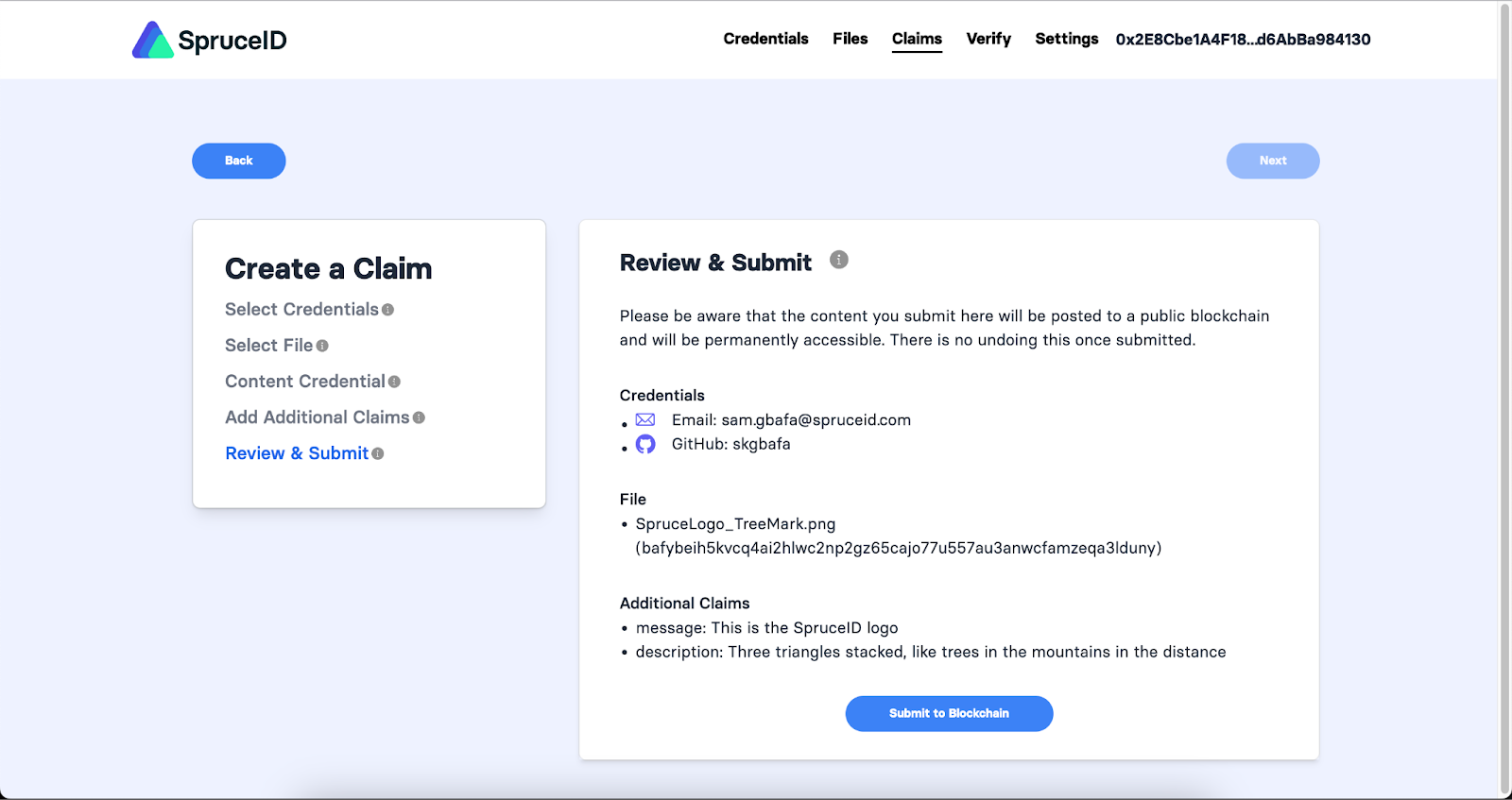Click the page vertical scrollbar

click(1504, 399)
